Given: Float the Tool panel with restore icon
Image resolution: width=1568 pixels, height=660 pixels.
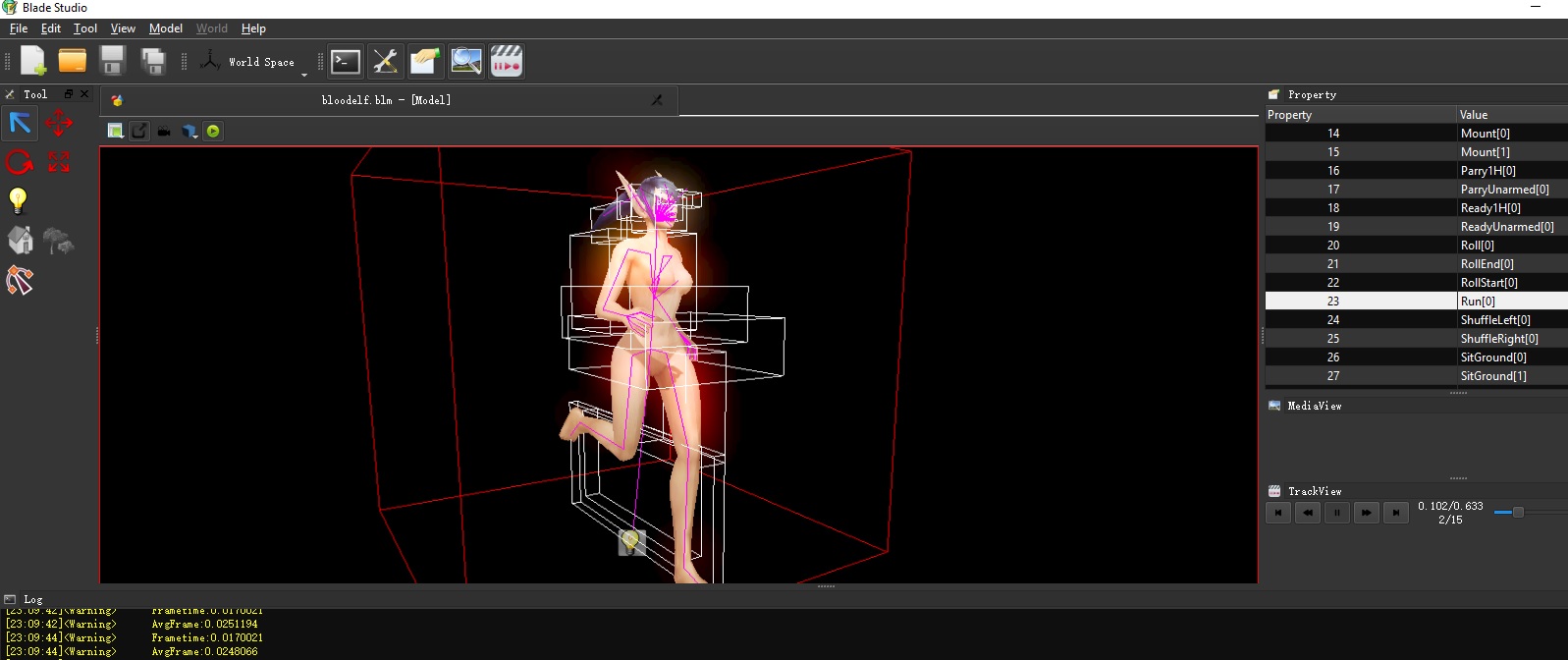Looking at the screenshot, I should [x=69, y=94].
